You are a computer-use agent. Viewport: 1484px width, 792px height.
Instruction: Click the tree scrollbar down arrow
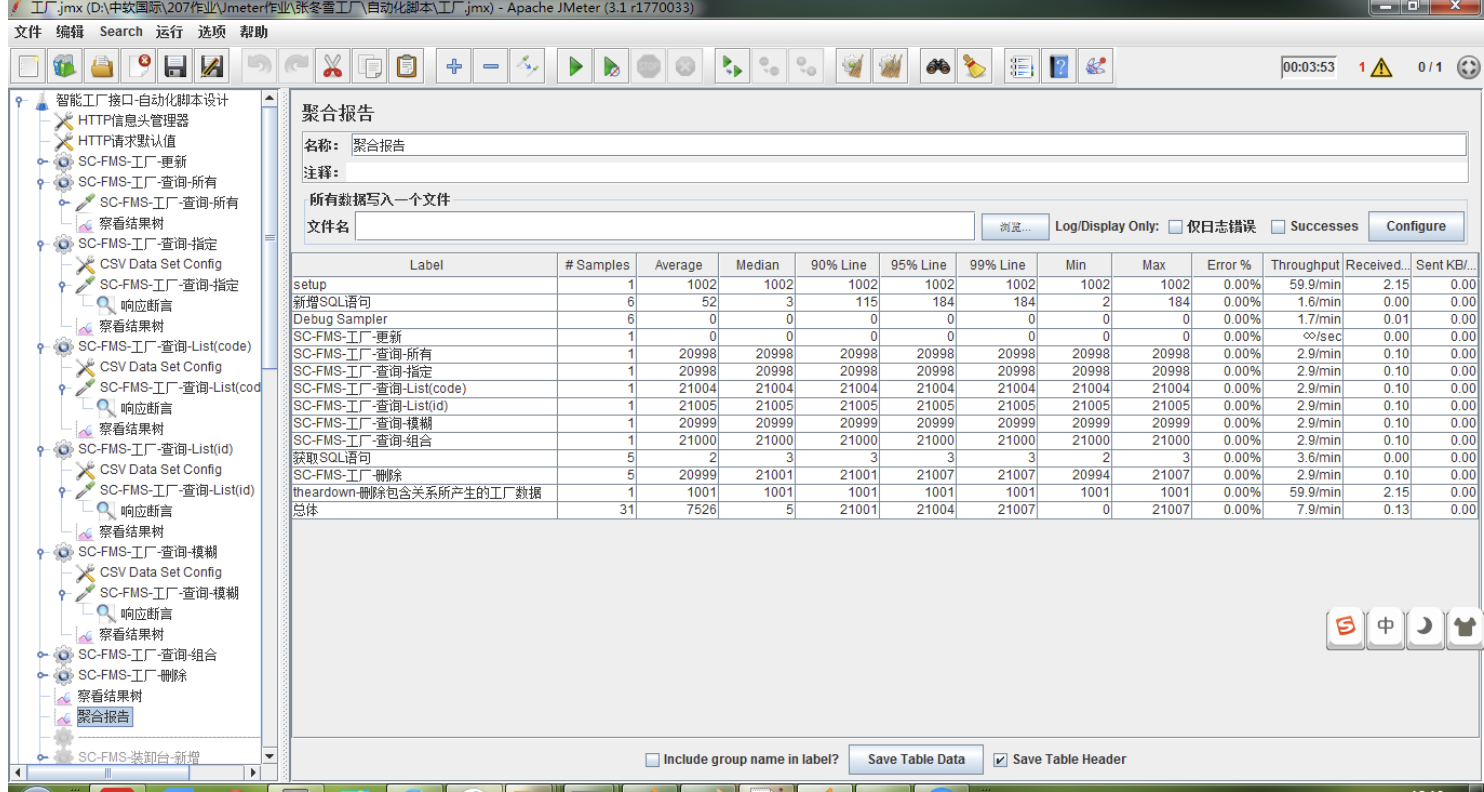point(269,756)
